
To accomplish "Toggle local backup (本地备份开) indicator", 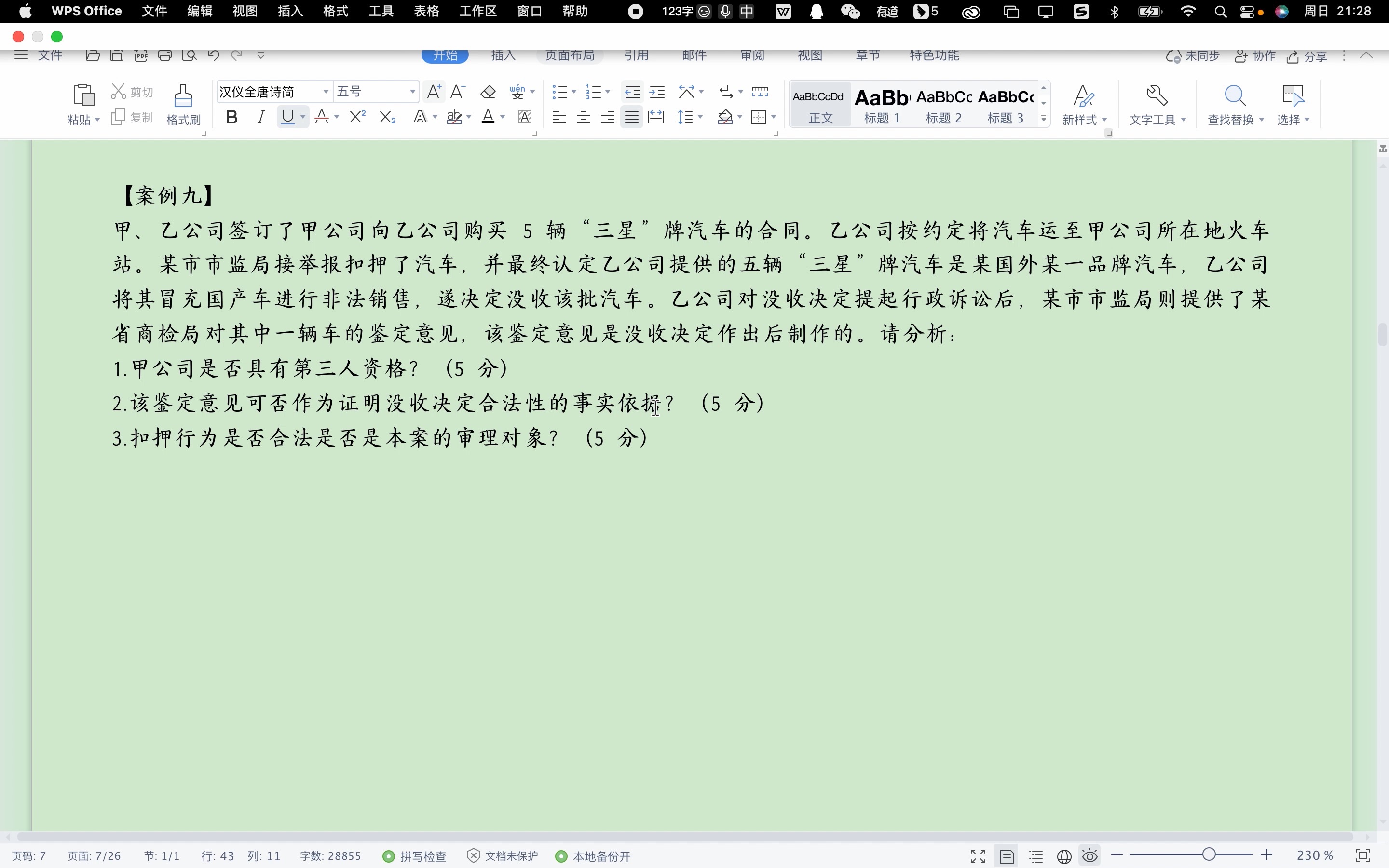I will [x=592, y=856].
